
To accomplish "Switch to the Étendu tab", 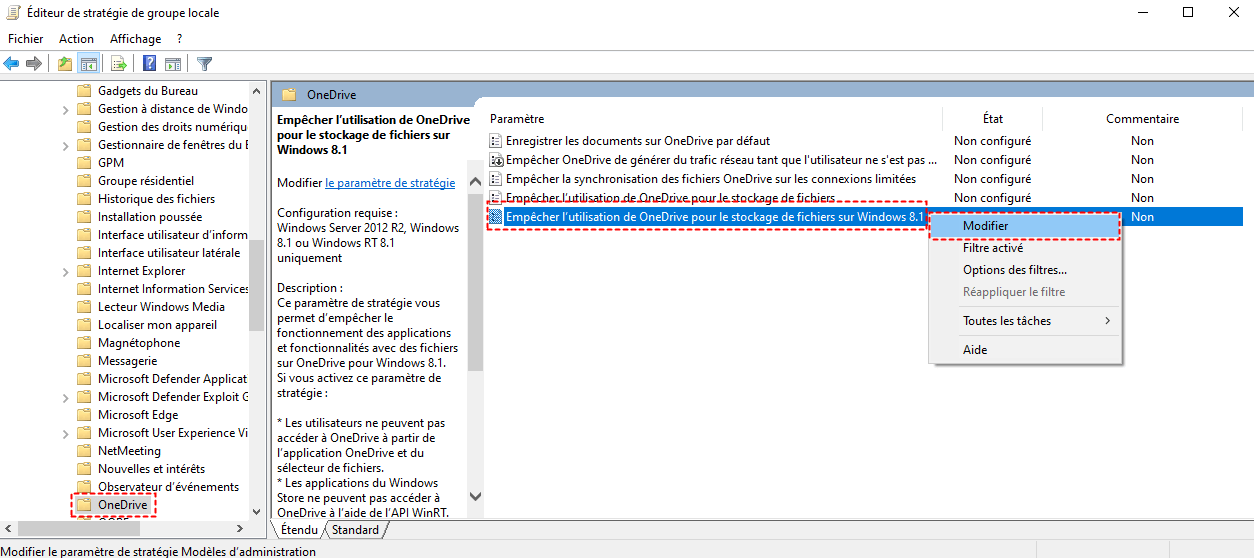I will pos(299,529).
